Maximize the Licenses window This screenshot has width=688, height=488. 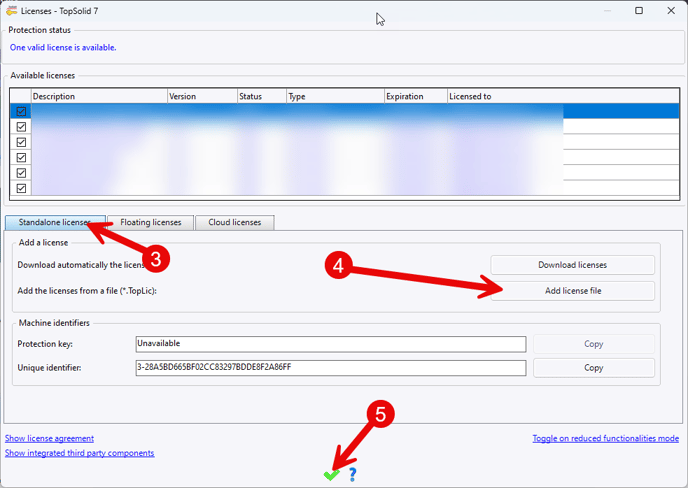[639, 11]
